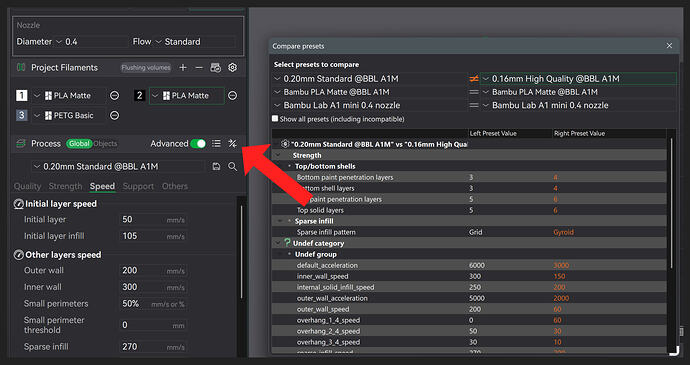Click the Left Preset Value column header
690x365 pixels.
click(x=510, y=133)
